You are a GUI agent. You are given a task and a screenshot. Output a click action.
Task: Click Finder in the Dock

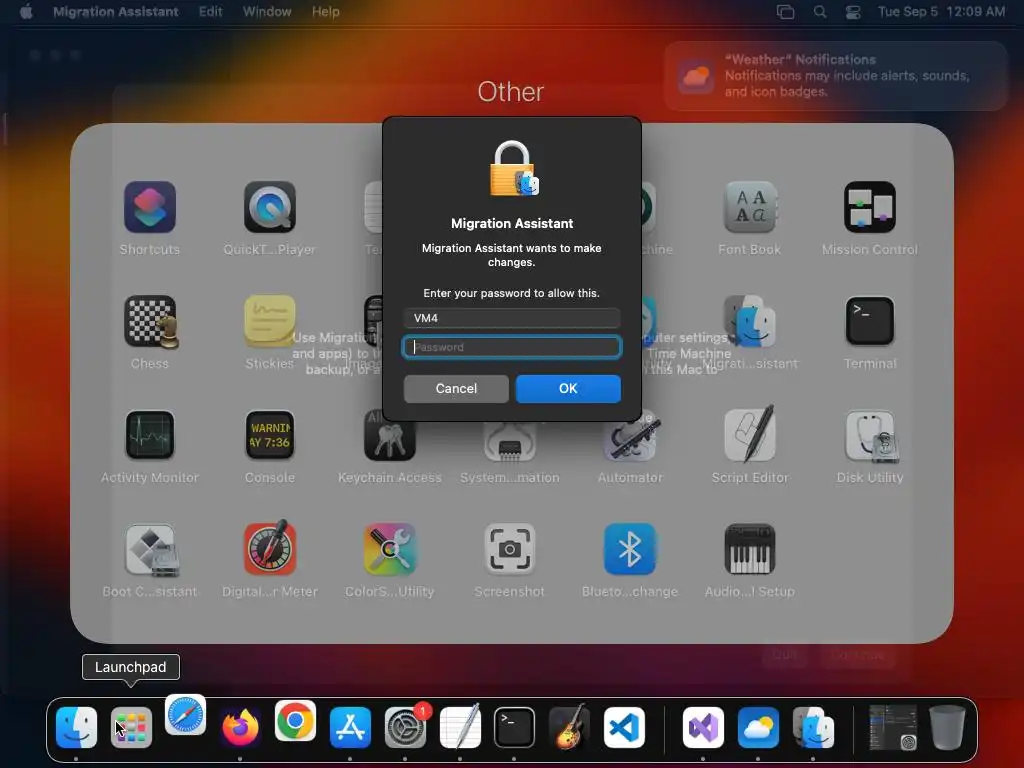pos(76,727)
